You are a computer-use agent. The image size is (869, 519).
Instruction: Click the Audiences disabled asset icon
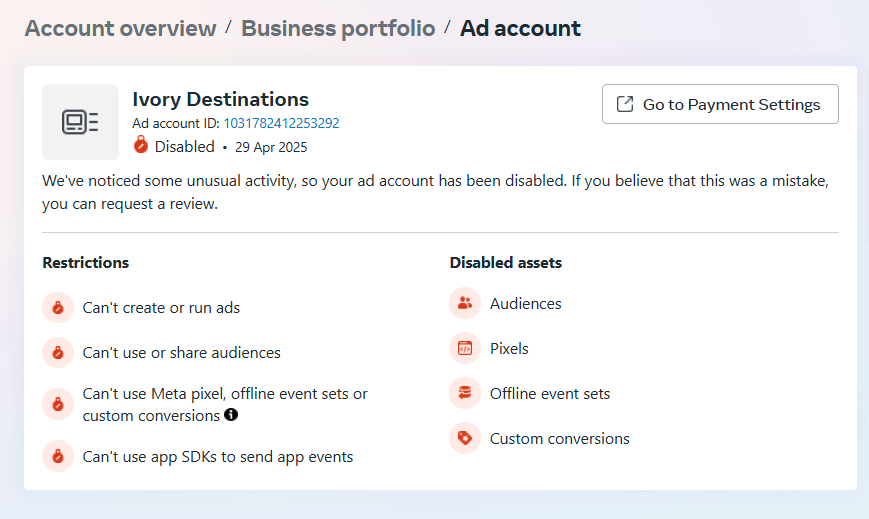click(465, 303)
